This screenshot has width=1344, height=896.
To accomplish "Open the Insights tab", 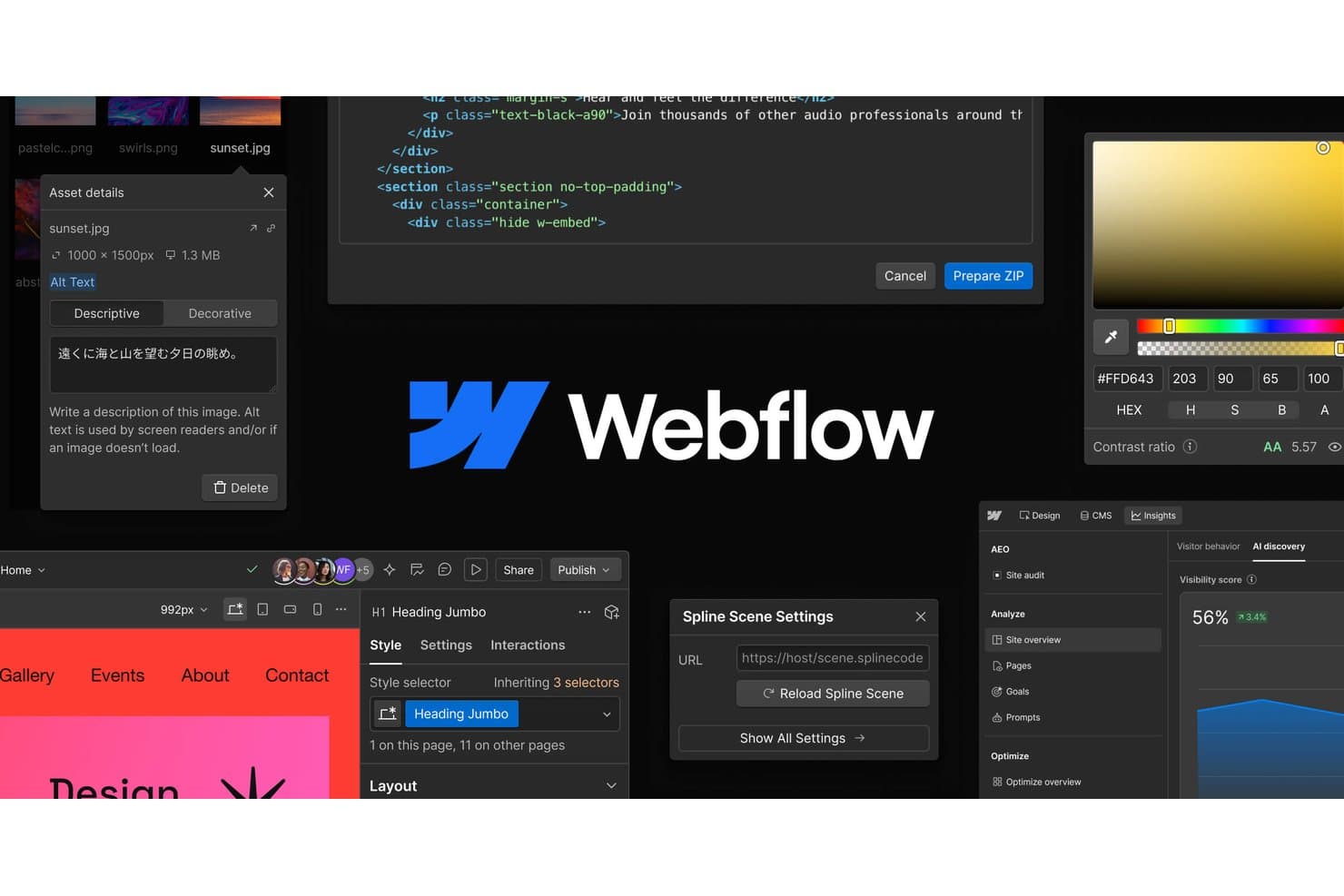I will 1153,516.
